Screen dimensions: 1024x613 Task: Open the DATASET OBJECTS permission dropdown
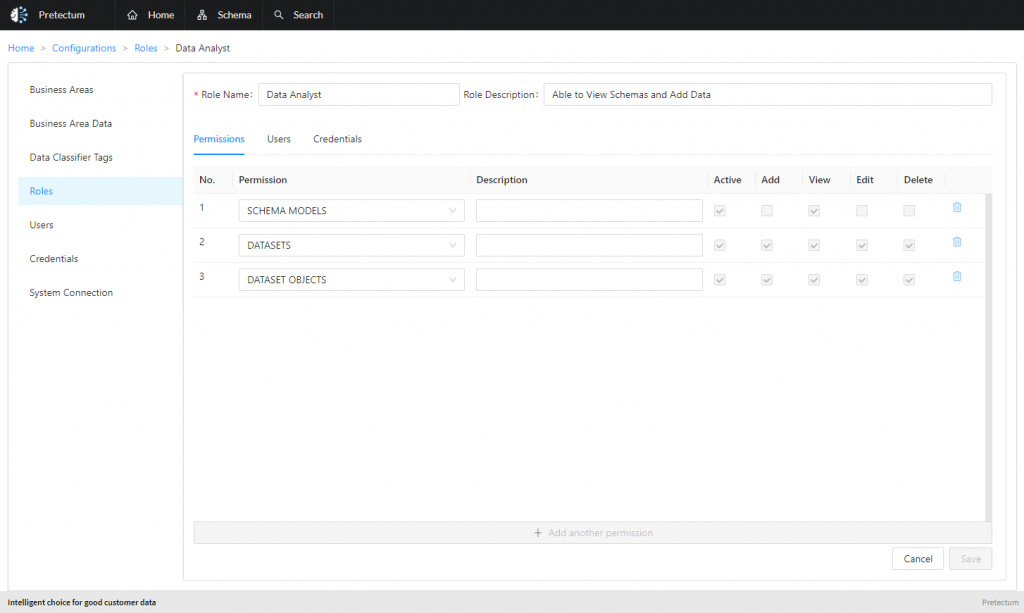coord(351,279)
